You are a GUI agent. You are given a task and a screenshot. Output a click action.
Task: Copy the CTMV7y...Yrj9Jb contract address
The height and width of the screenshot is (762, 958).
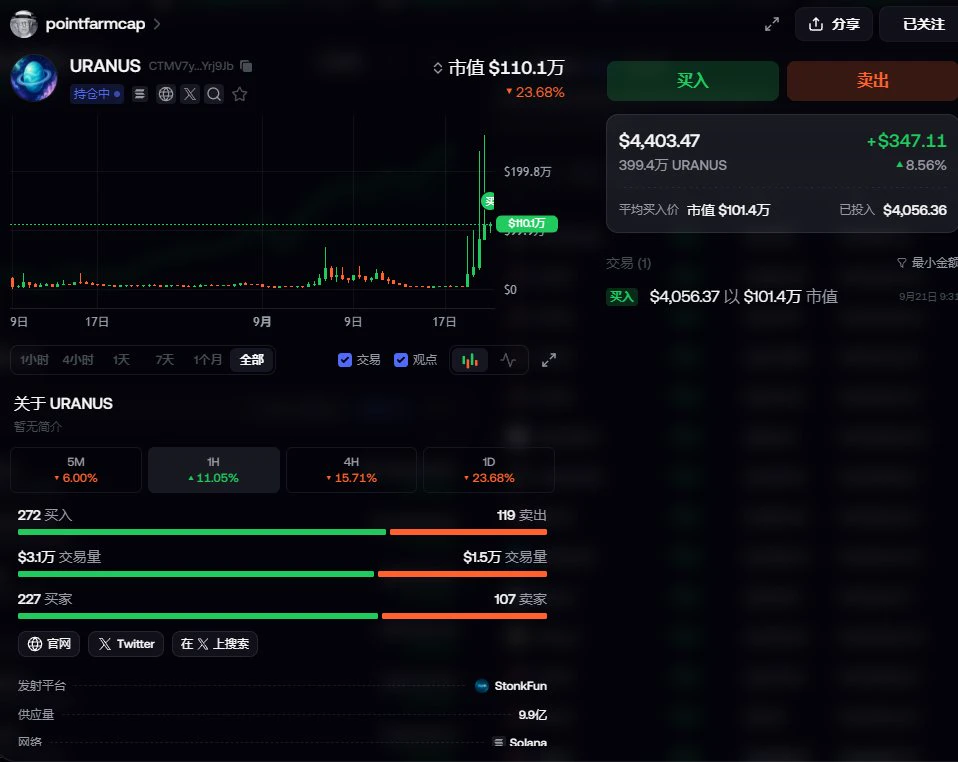(246, 65)
